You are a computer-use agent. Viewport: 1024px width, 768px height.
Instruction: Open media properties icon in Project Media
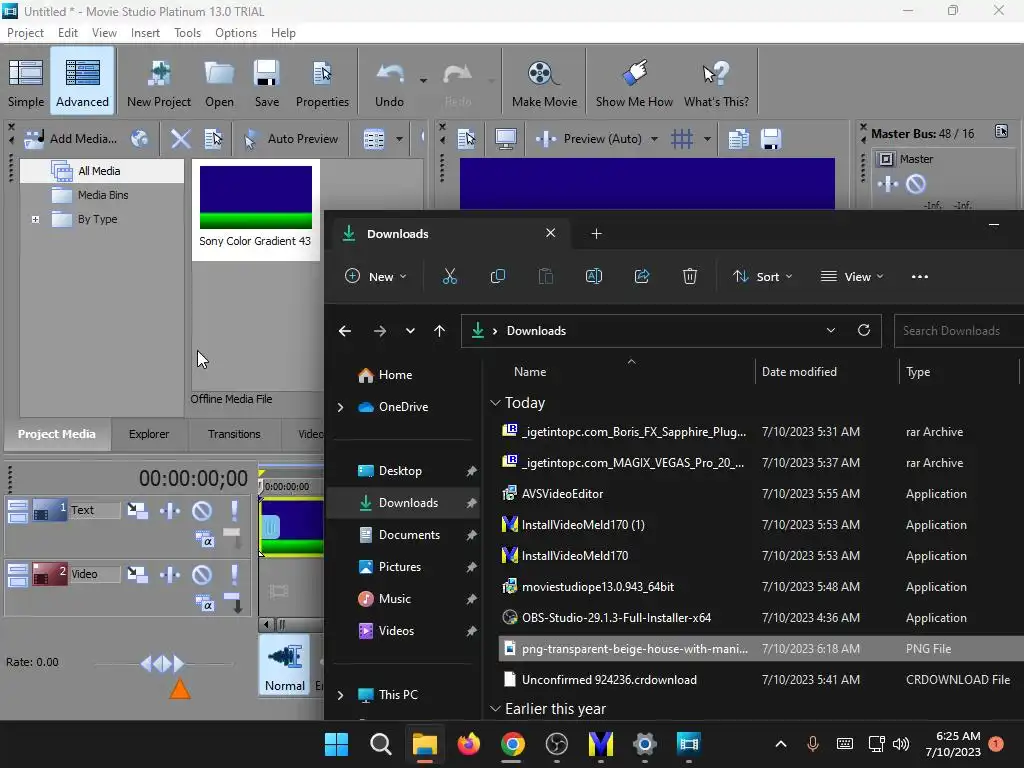(x=214, y=138)
